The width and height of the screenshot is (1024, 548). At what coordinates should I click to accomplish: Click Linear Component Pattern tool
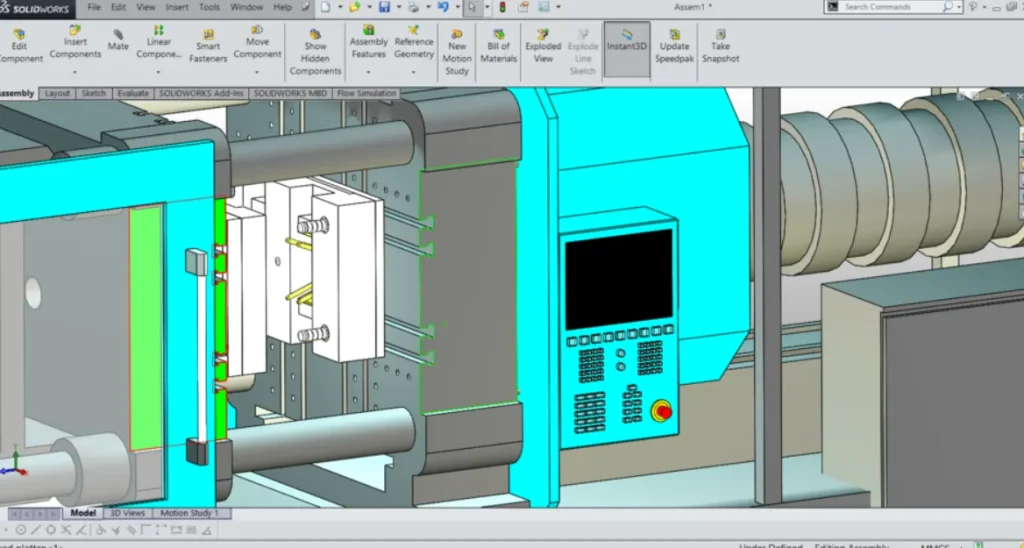(159, 42)
